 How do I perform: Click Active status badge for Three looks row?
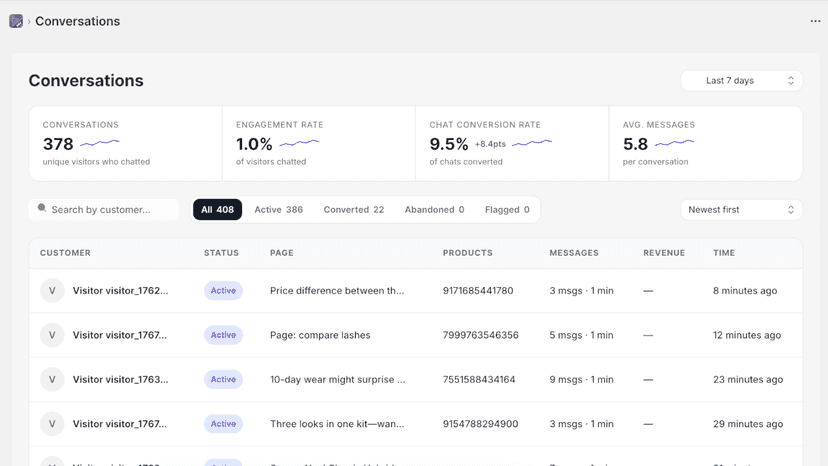pos(223,424)
